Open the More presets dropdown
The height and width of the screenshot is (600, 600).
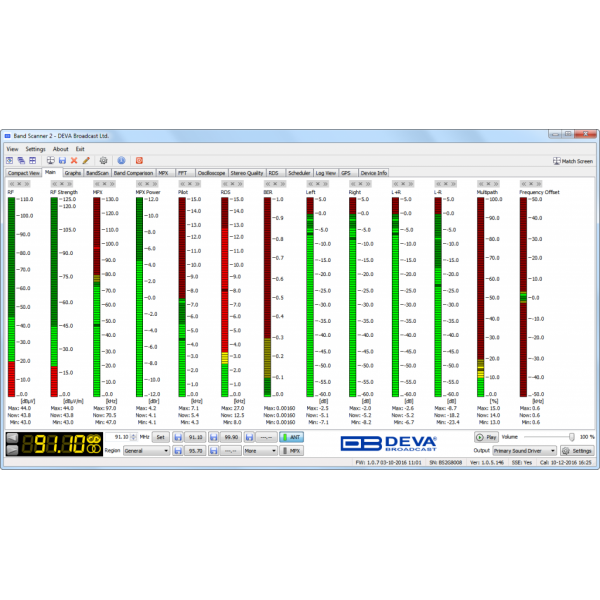[260, 451]
